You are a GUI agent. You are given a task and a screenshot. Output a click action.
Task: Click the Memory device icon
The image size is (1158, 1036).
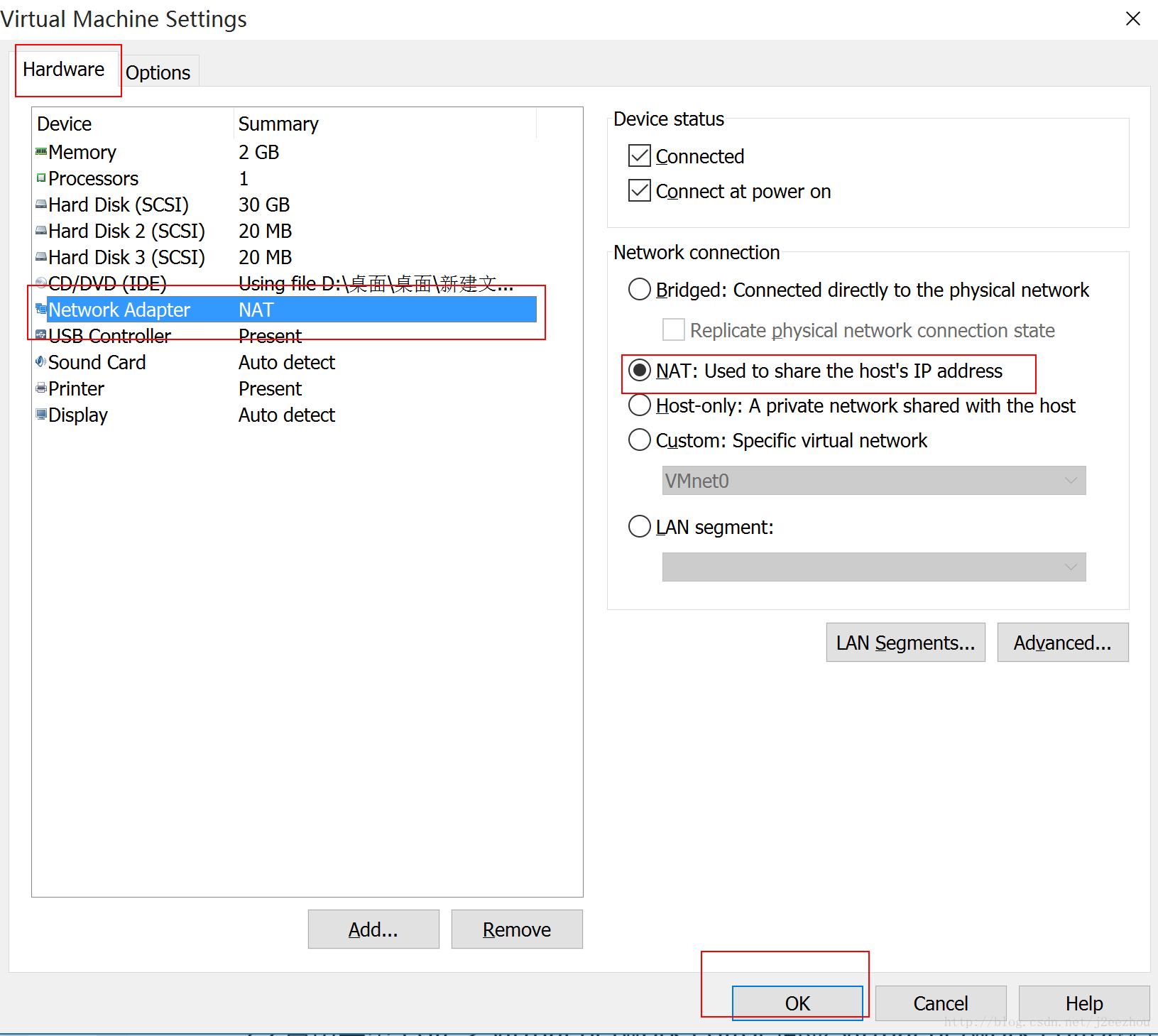(41, 151)
